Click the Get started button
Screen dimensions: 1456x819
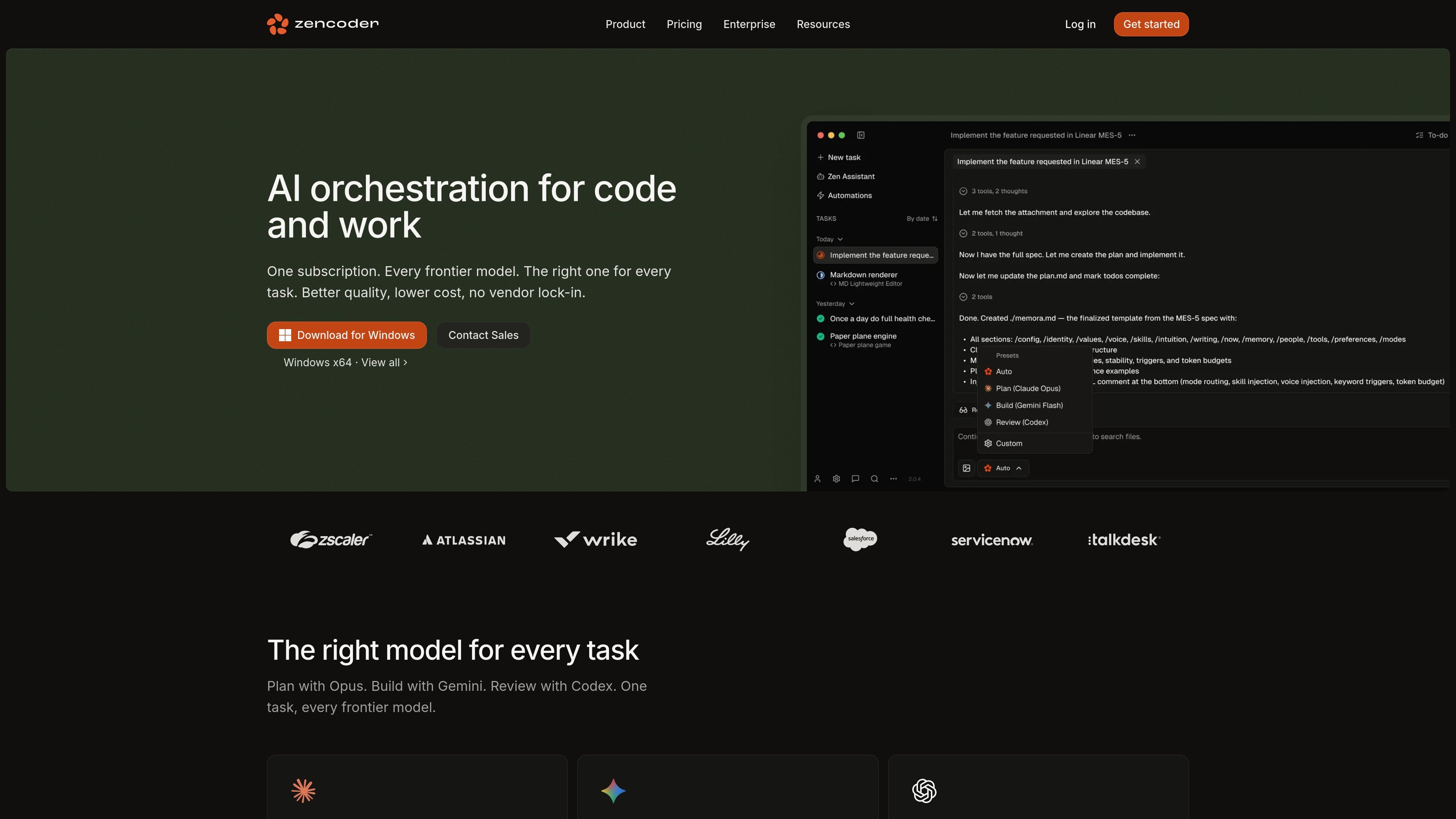coord(1151,24)
